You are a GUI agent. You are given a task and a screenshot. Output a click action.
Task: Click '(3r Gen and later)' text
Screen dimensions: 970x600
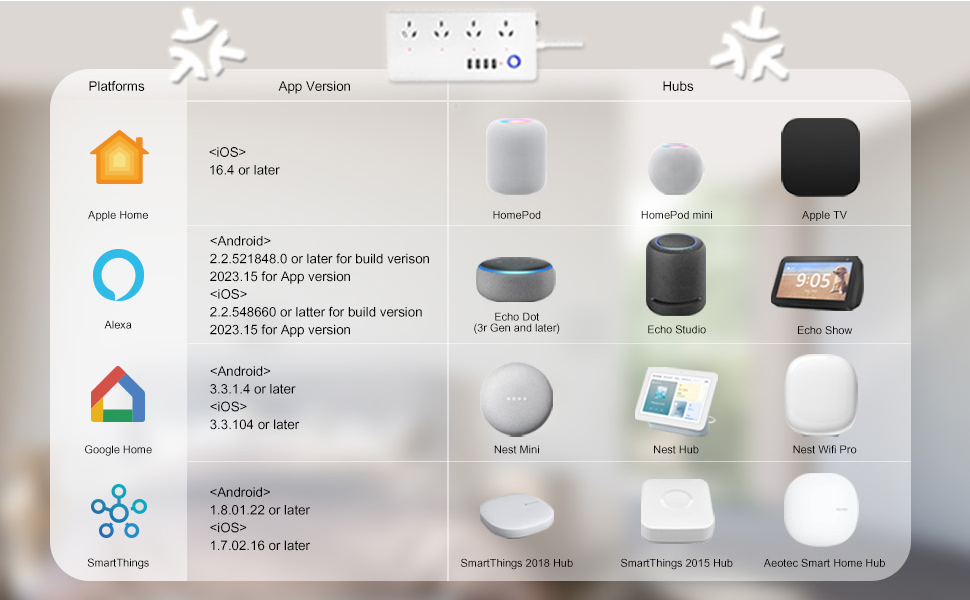tap(517, 328)
